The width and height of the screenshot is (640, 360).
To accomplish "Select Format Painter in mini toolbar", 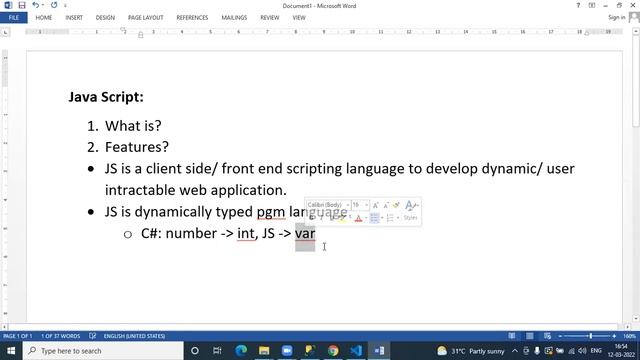I will tap(396, 205).
